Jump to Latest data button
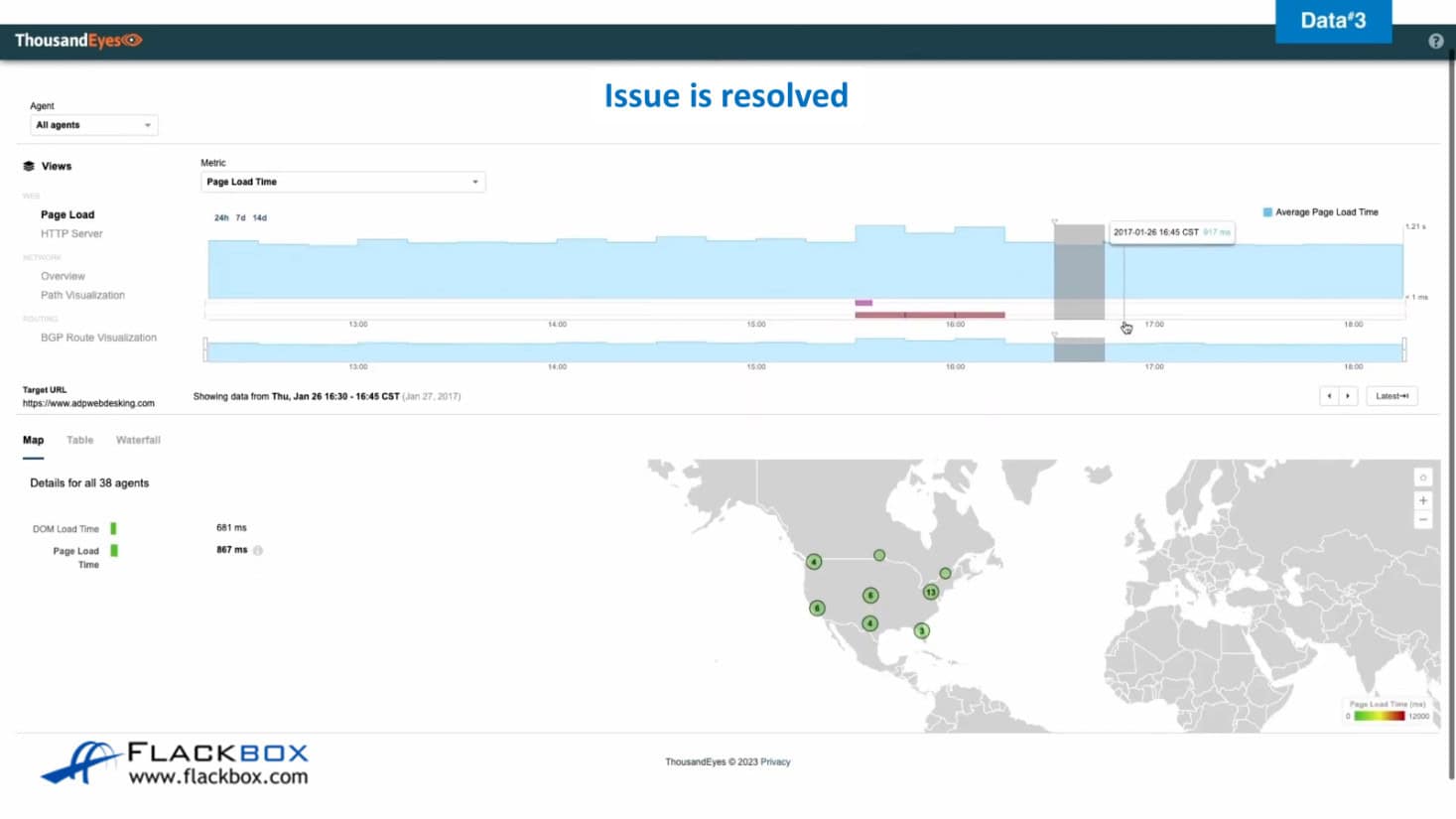Screen dimensions: 1456x819 1391,396
